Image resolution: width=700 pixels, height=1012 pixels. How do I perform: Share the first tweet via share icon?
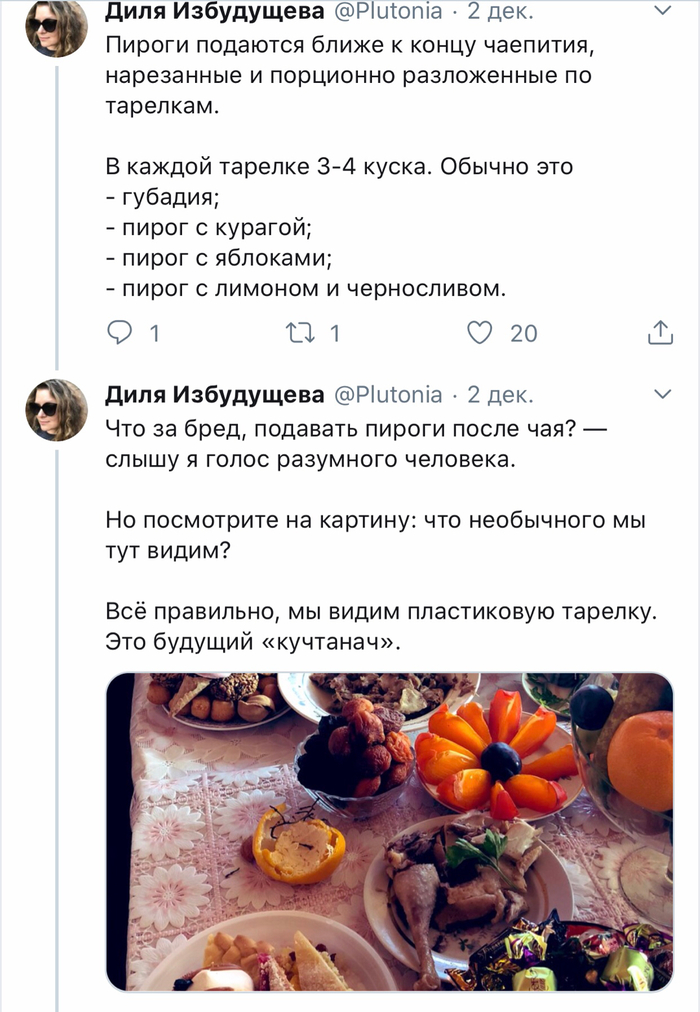660,333
